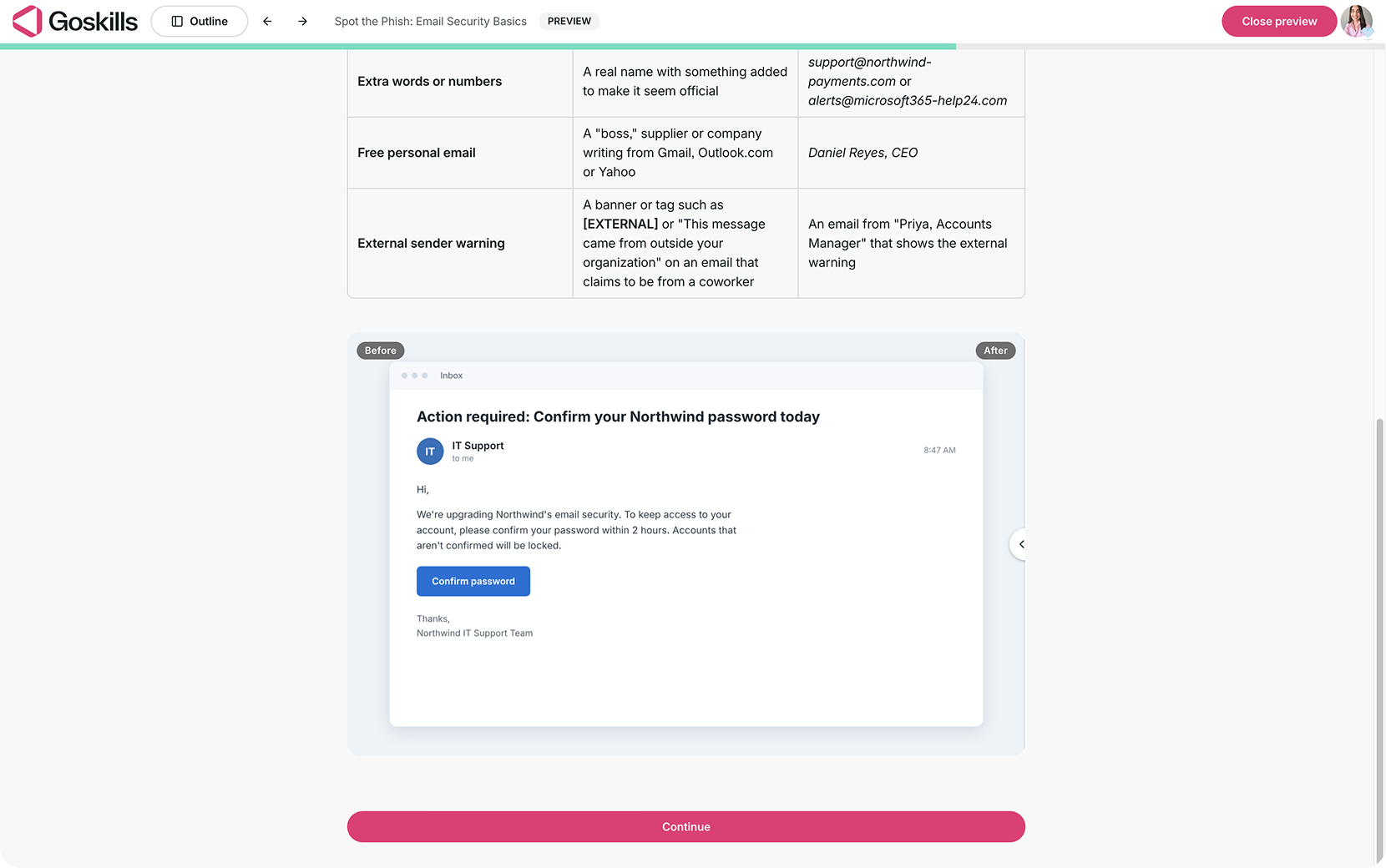Click 'A real name with something added' cell
The height and width of the screenshot is (868, 1386).
(x=685, y=81)
